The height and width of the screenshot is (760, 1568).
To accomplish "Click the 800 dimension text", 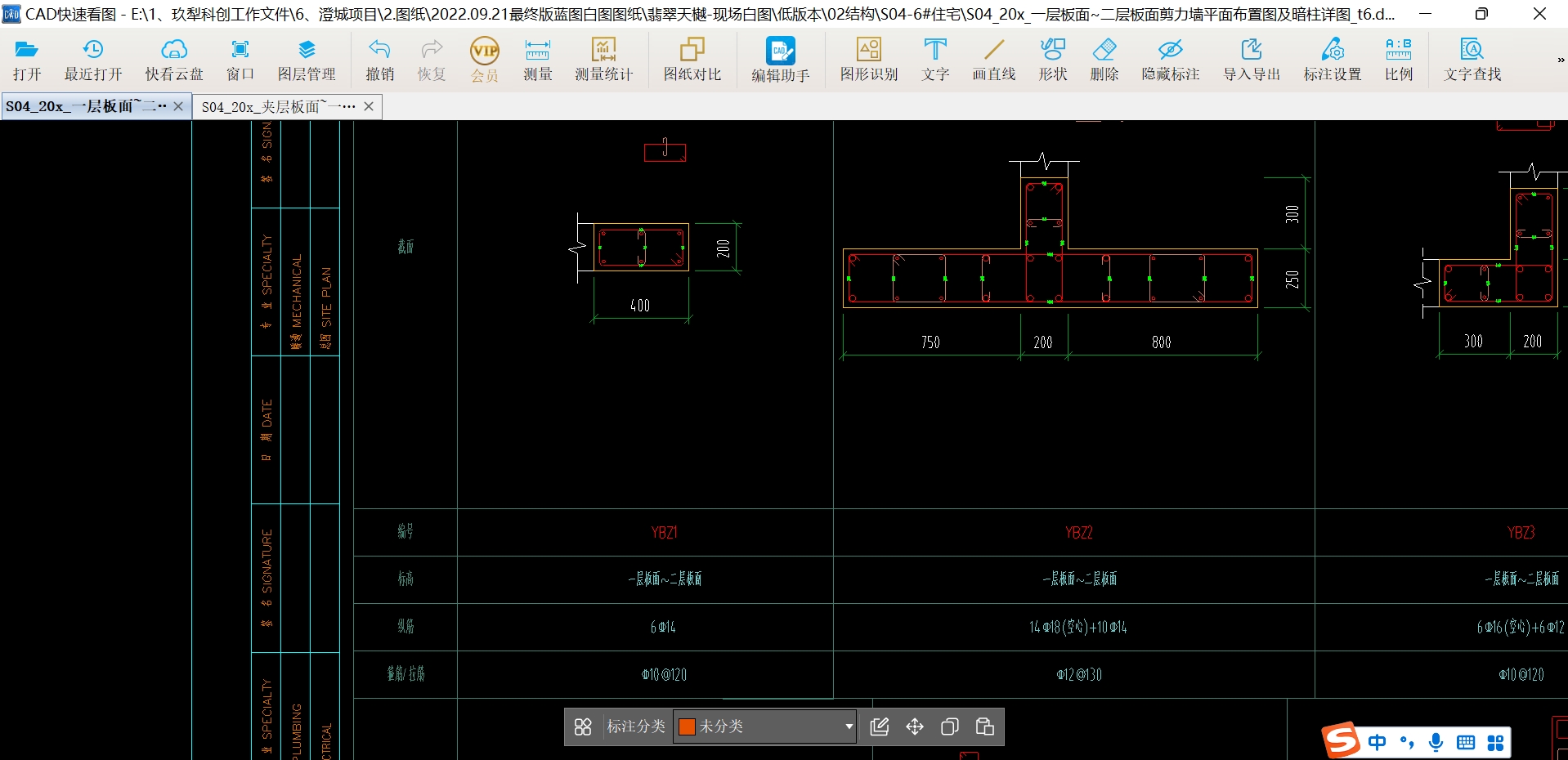I will point(1162,342).
